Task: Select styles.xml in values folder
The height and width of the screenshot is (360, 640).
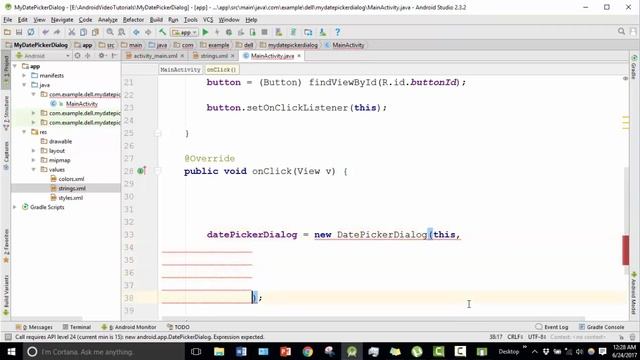Action: pos(71,198)
